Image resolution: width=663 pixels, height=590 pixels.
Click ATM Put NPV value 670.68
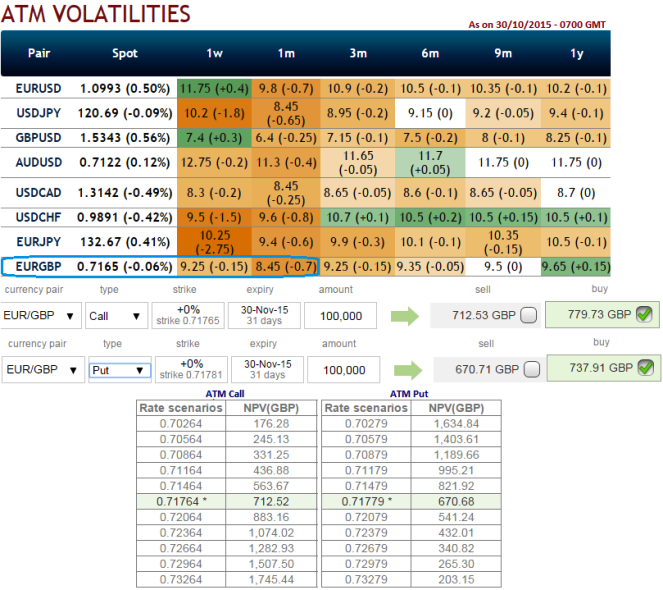coord(456,502)
